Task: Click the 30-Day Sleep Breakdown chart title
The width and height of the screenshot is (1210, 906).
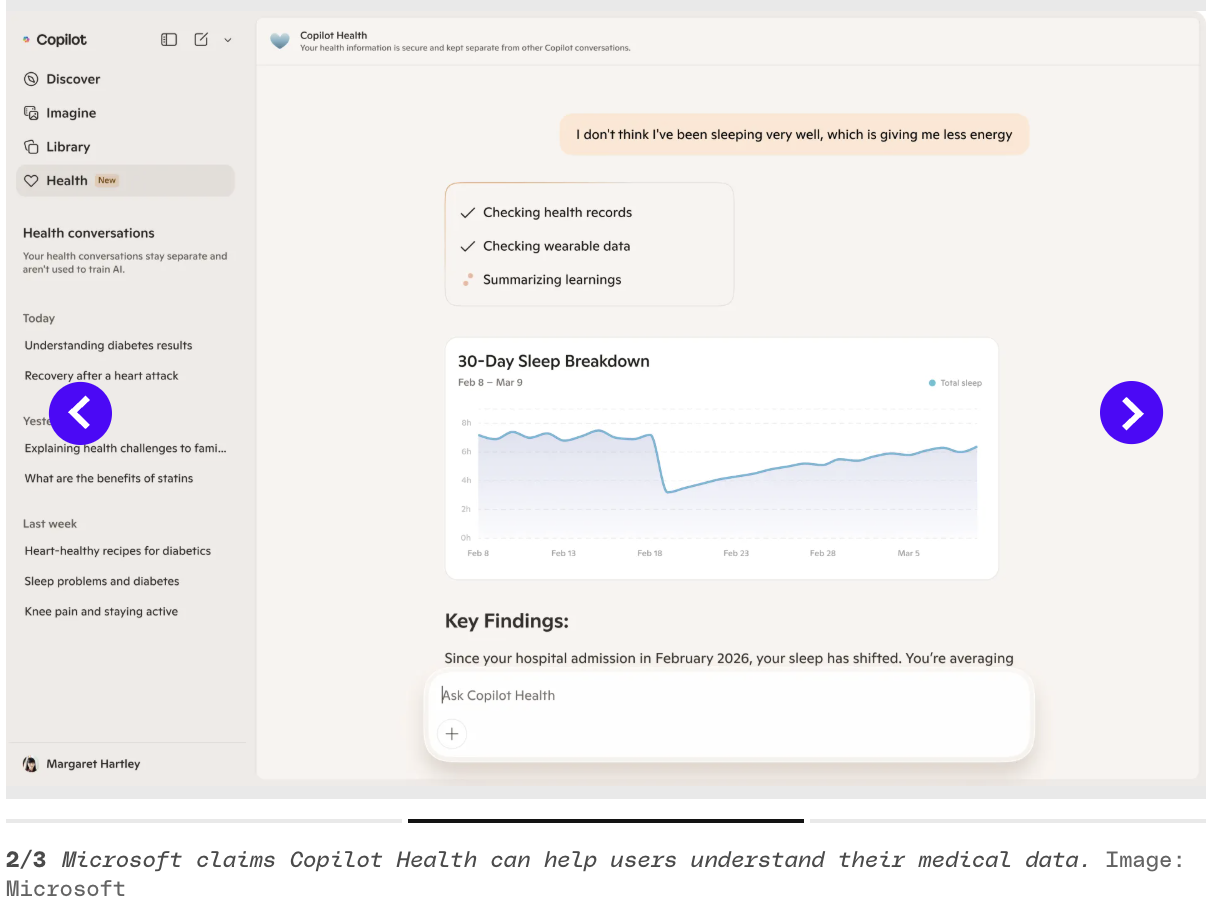Action: (554, 362)
